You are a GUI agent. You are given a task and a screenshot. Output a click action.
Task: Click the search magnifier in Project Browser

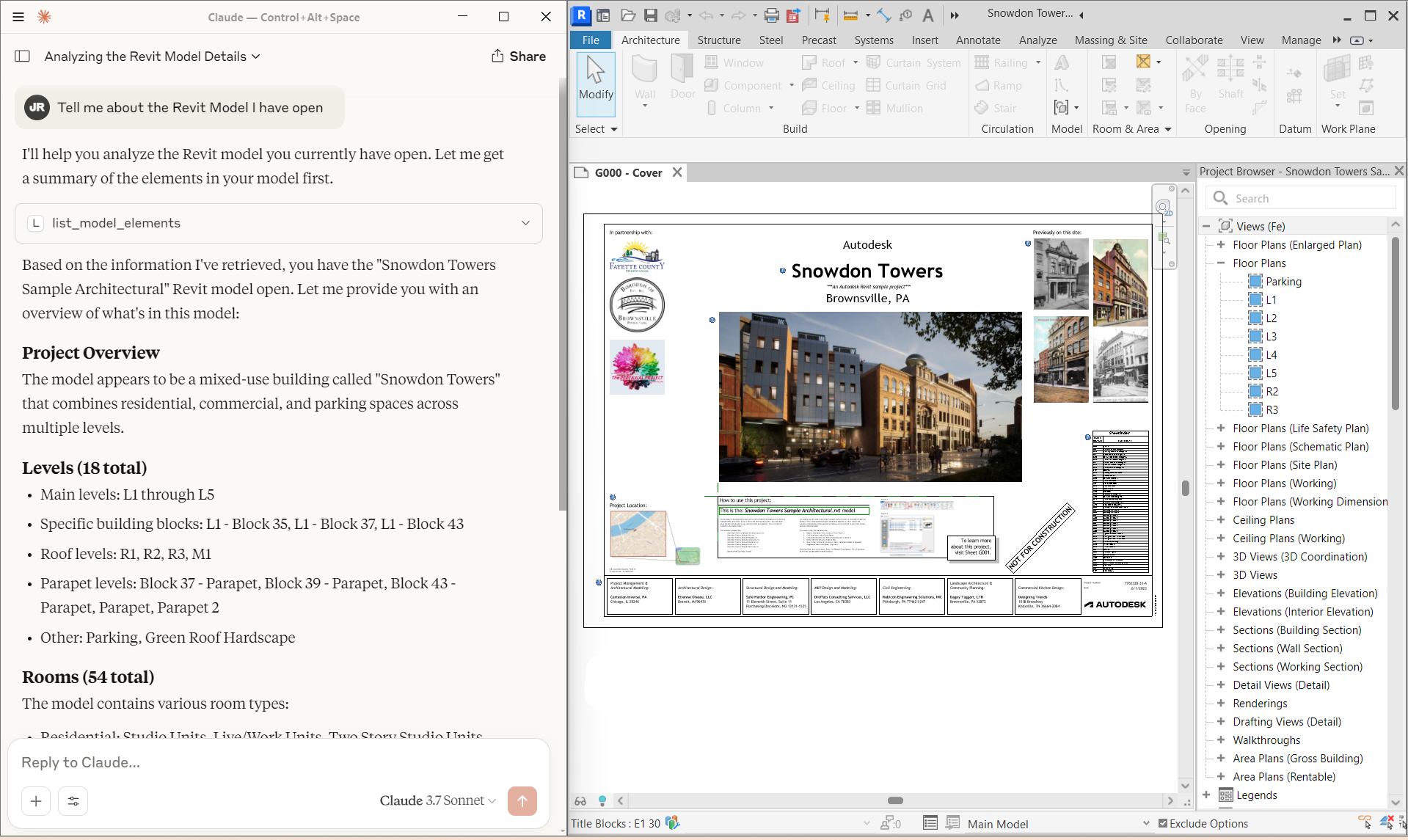pos(1220,198)
